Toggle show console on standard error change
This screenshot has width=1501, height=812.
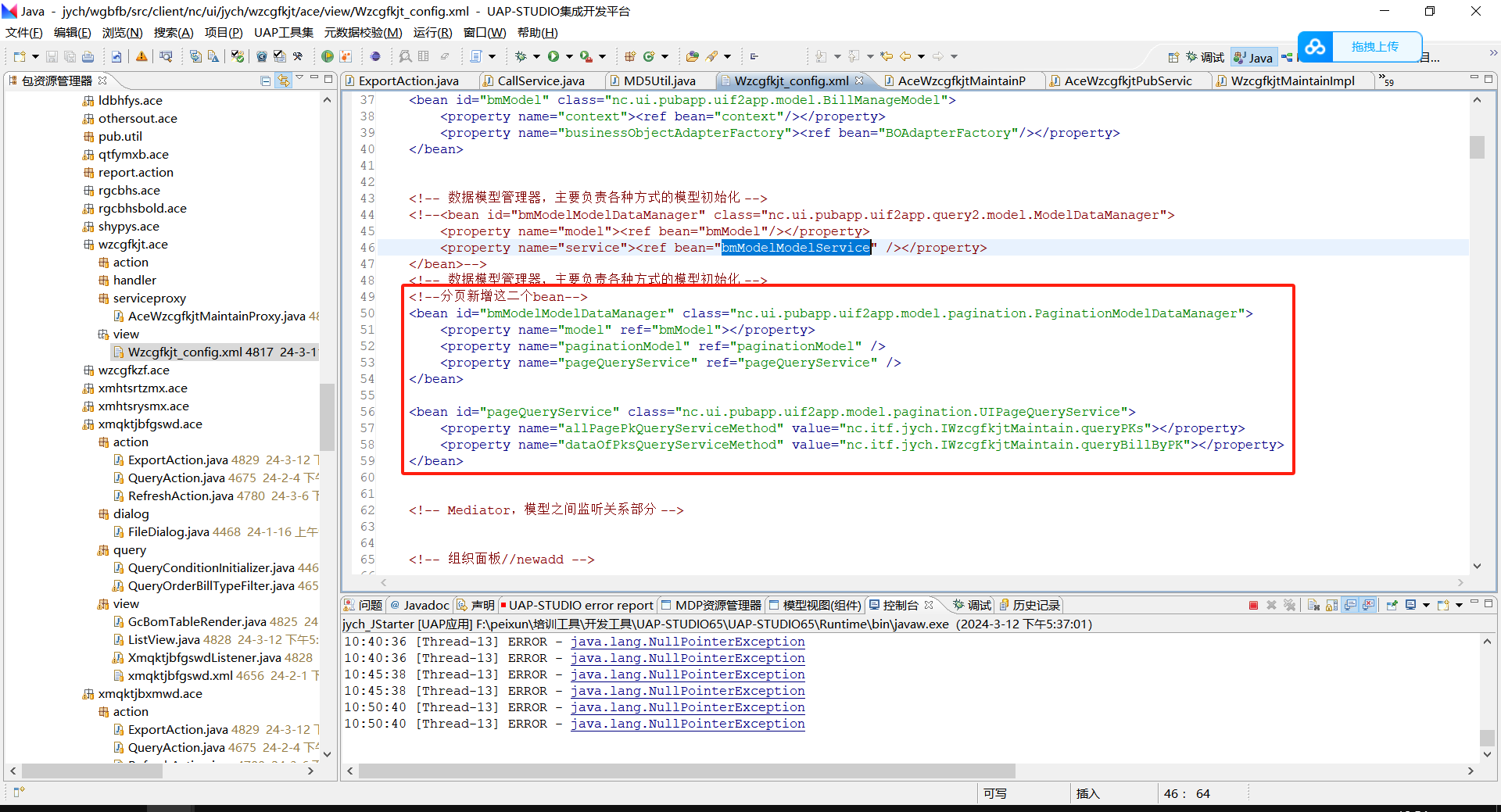(x=1368, y=605)
